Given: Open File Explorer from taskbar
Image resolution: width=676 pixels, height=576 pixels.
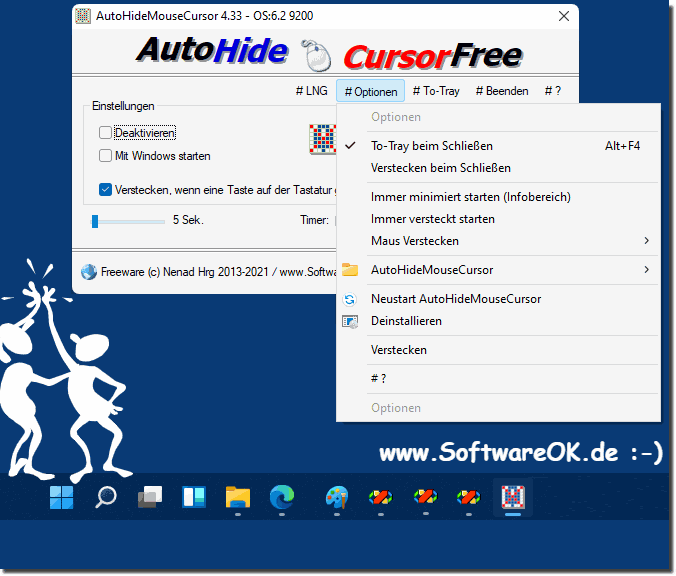Looking at the screenshot, I should [238, 497].
